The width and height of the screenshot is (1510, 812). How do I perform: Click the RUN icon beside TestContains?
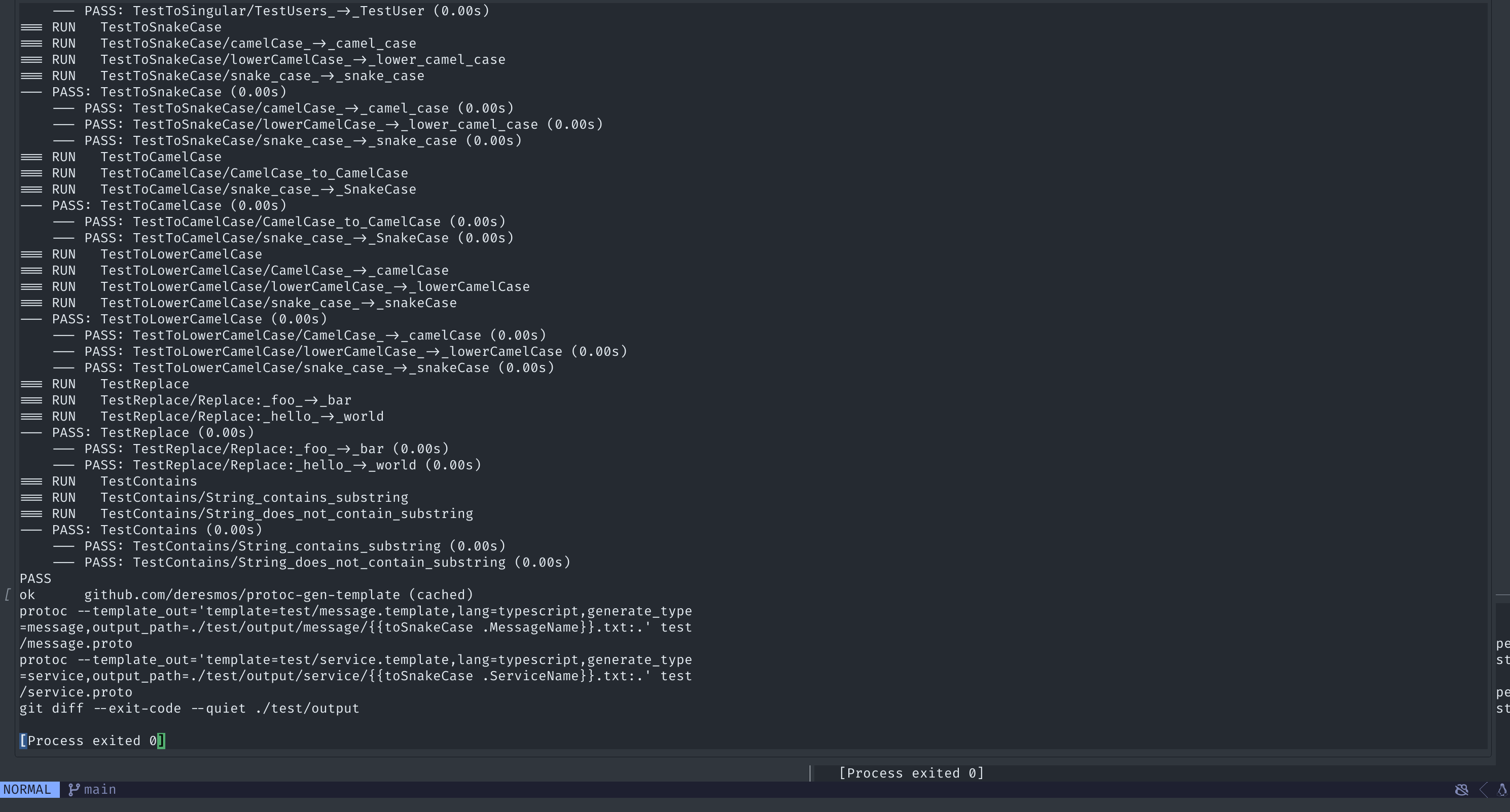[x=31, y=481]
